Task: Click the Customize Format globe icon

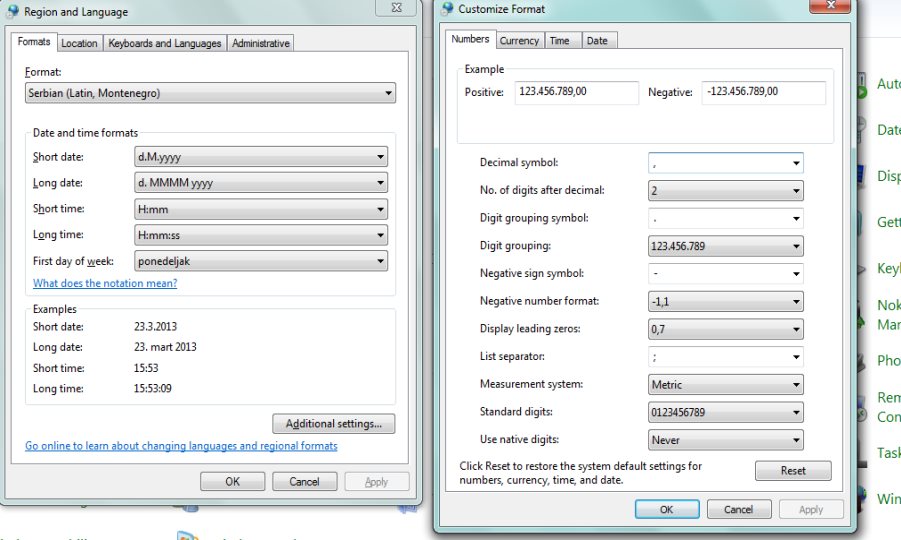Action: [448, 9]
